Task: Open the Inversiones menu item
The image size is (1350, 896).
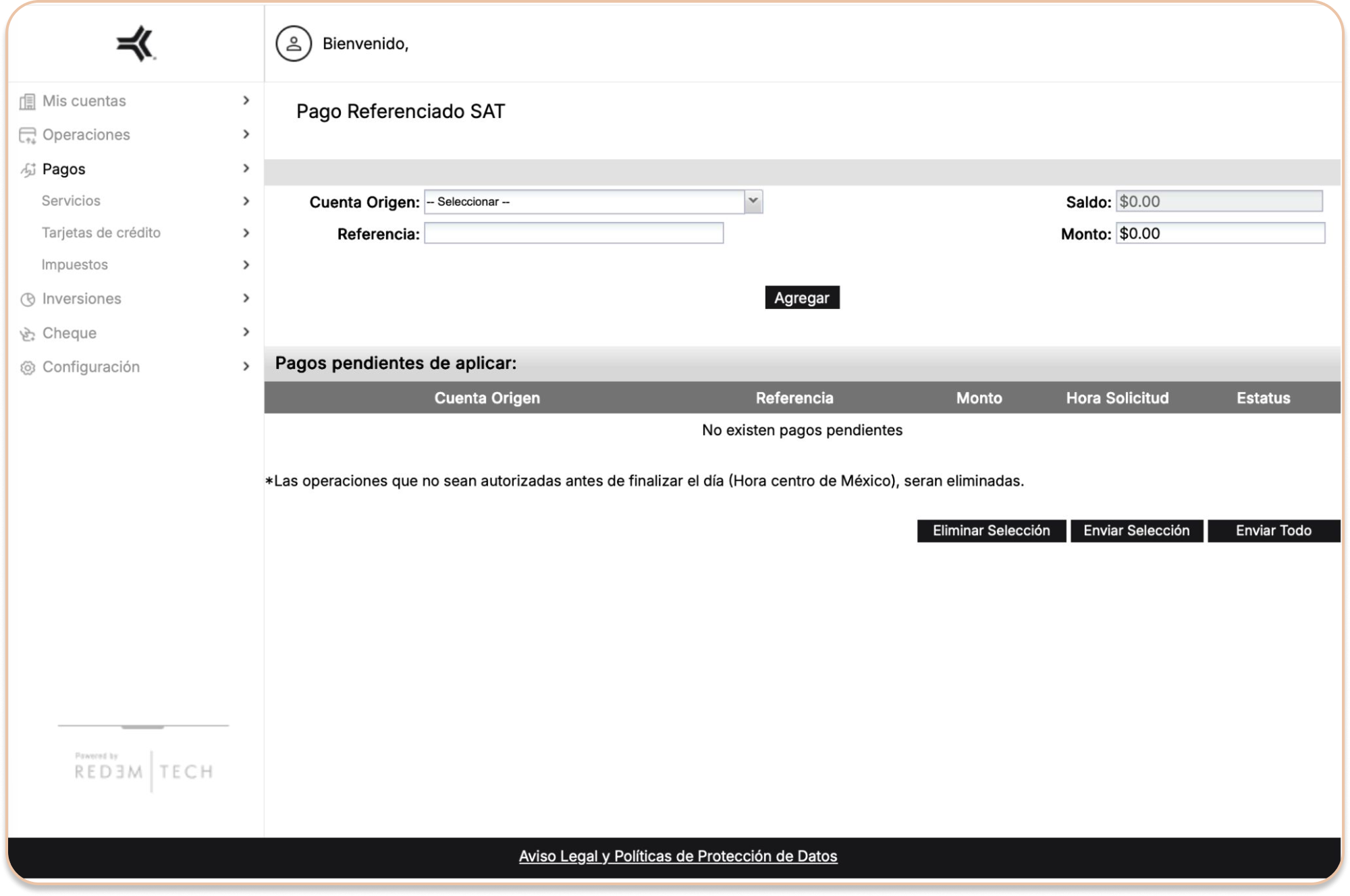Action: (x=82, y=299)
